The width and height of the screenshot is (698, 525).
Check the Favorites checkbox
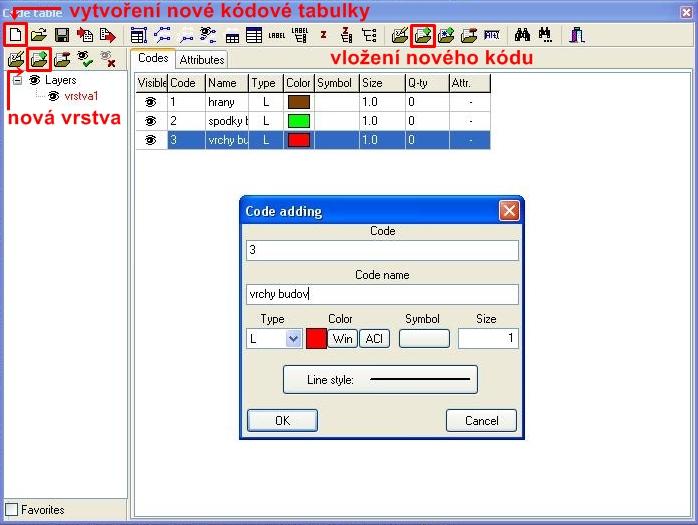11,509
